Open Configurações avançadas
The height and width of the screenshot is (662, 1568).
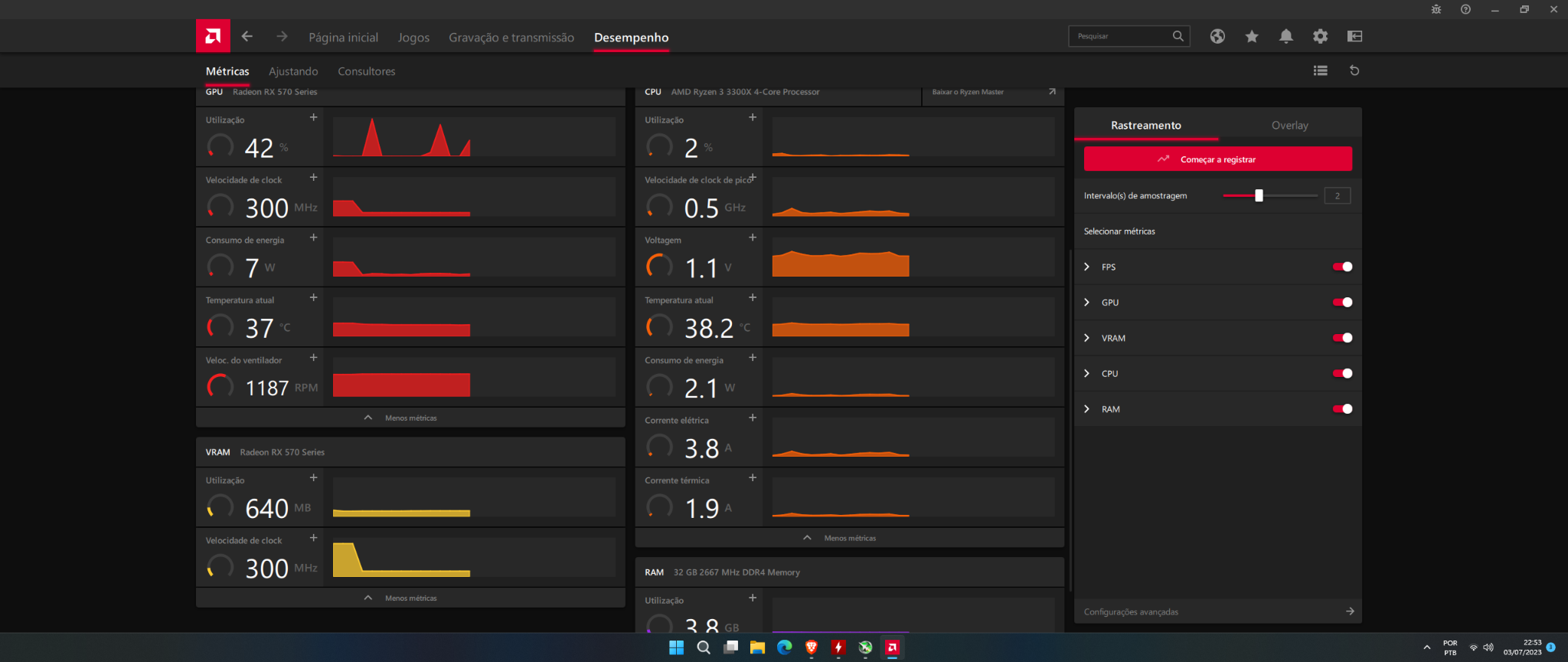pyautogui.click(x=1217, y=611)
